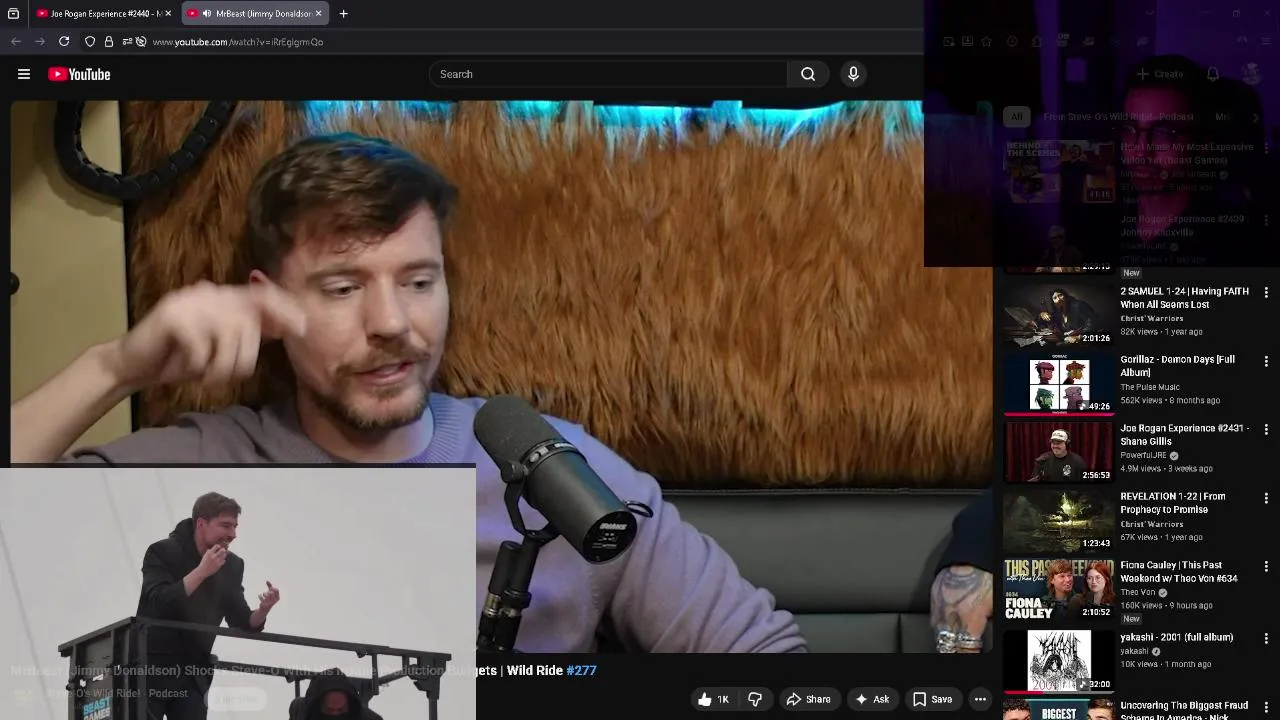Viewport: 1280px width, 720px height.
Task: Open a new browser tab
Action: (x=343, y=14)
